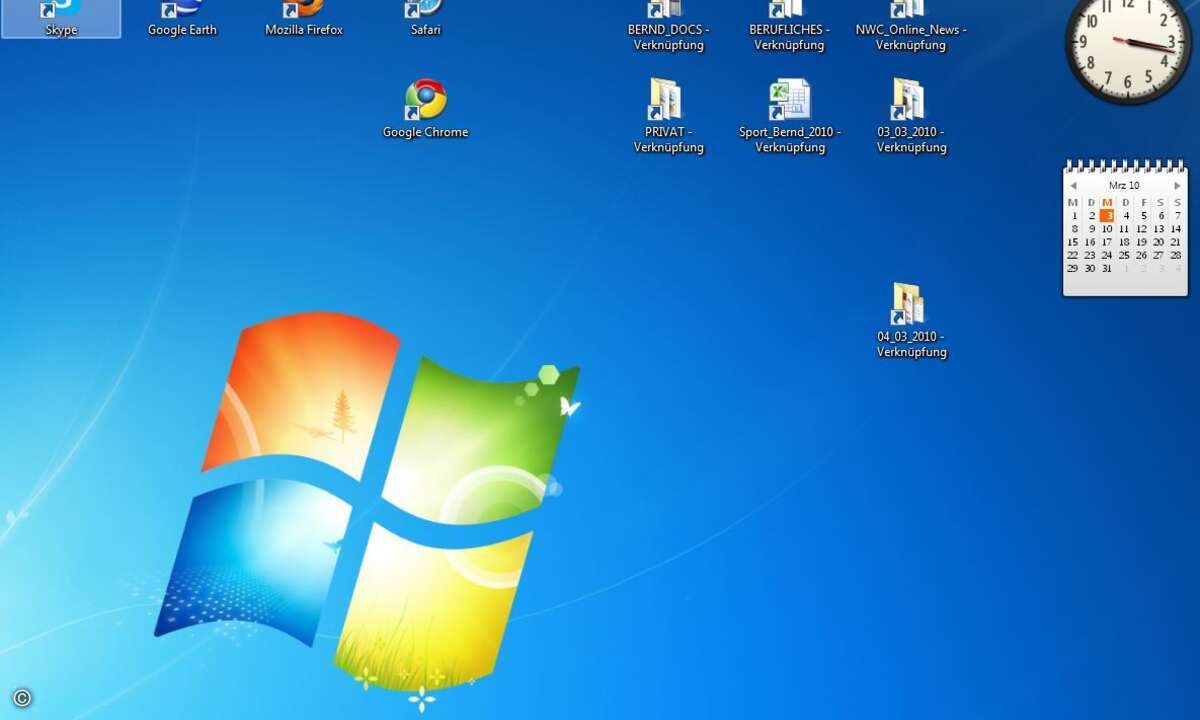
Task: Click the 'Mrz 10' calendar title
Action: click(1124, 186)
